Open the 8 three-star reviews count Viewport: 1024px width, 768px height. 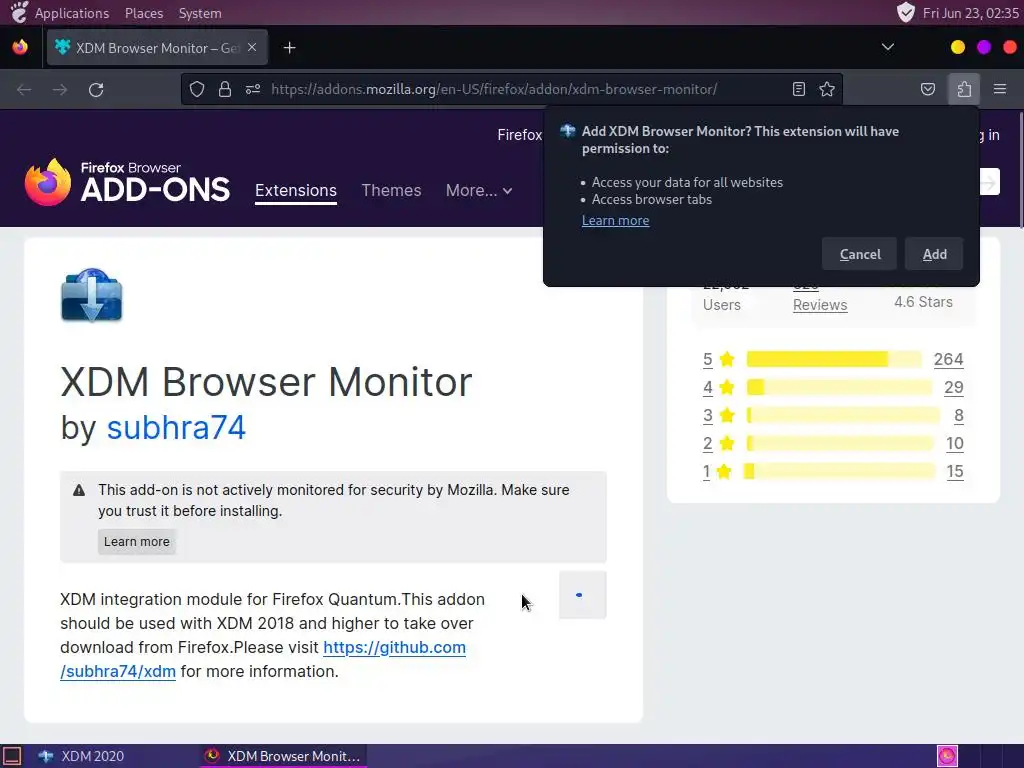tap(959, 415)
